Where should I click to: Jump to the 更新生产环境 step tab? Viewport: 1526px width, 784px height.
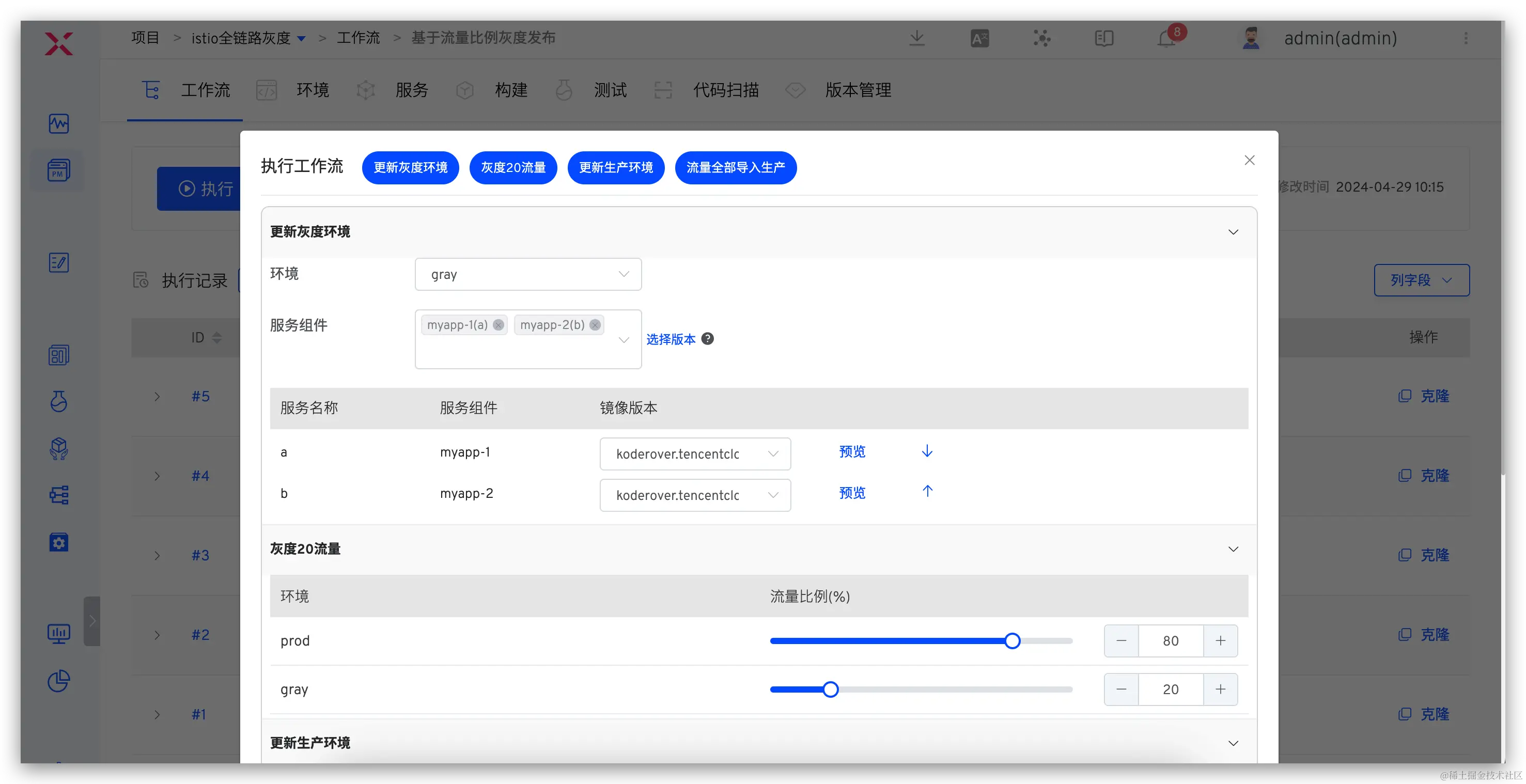click(615, 167)
